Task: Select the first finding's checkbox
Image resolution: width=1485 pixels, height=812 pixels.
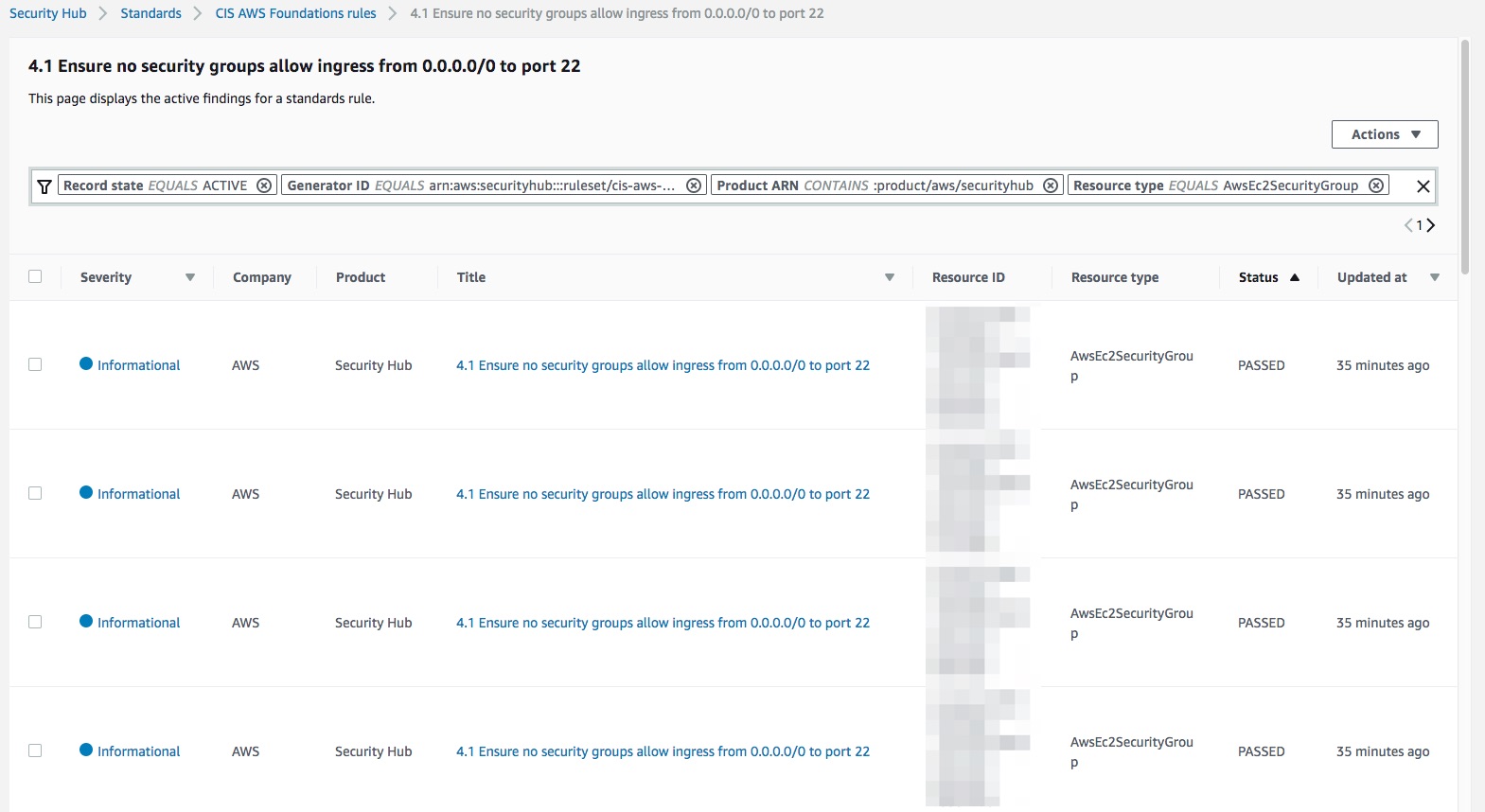Action: tap(35, 364)
